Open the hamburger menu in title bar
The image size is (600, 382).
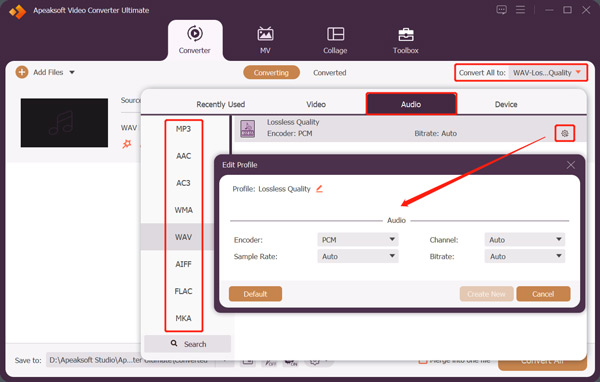[x=520, y=10]
